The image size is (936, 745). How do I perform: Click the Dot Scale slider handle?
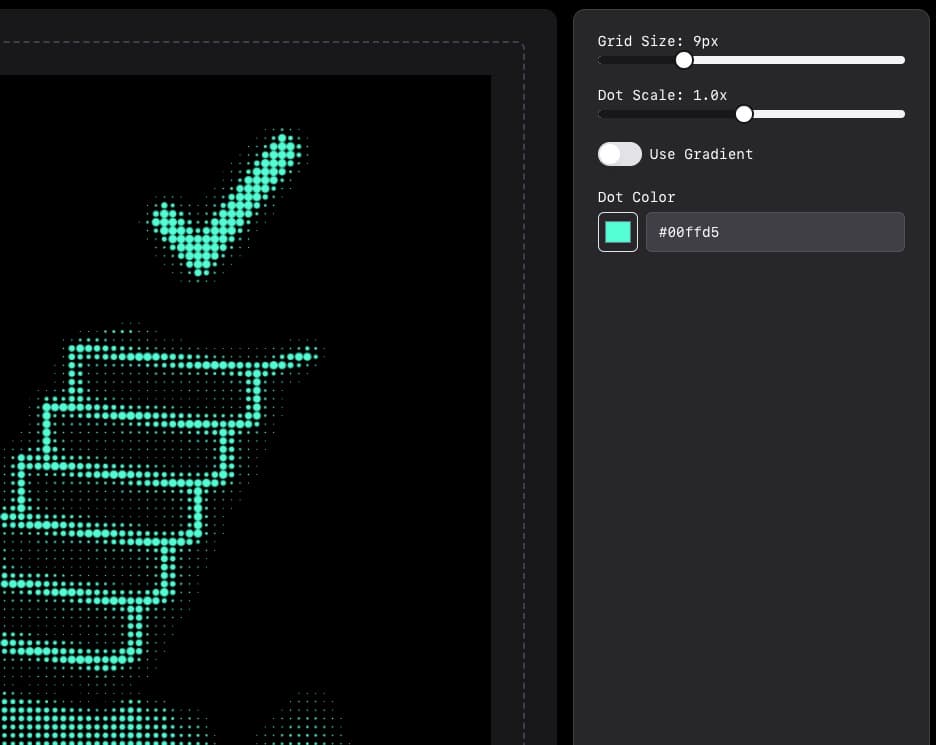[x=744, y=114]
